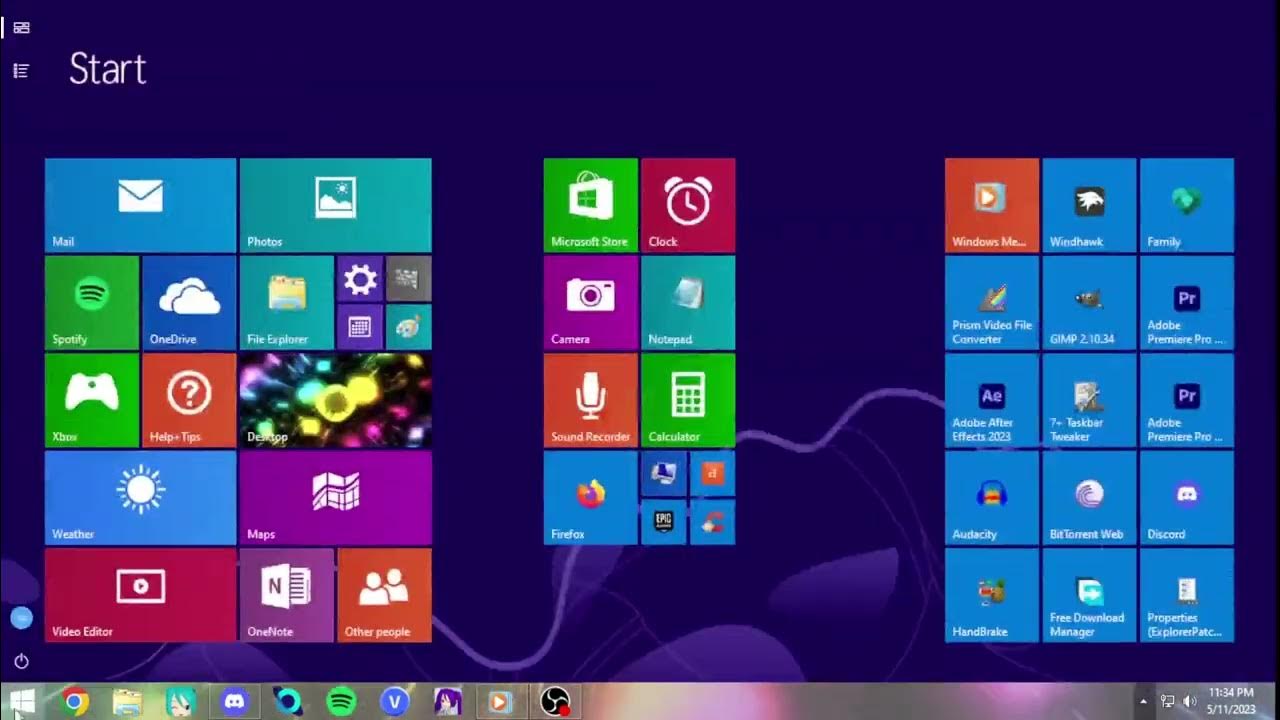Open the Help+Tips tile
Screen dimensions: 1280x720
(189, 400)
